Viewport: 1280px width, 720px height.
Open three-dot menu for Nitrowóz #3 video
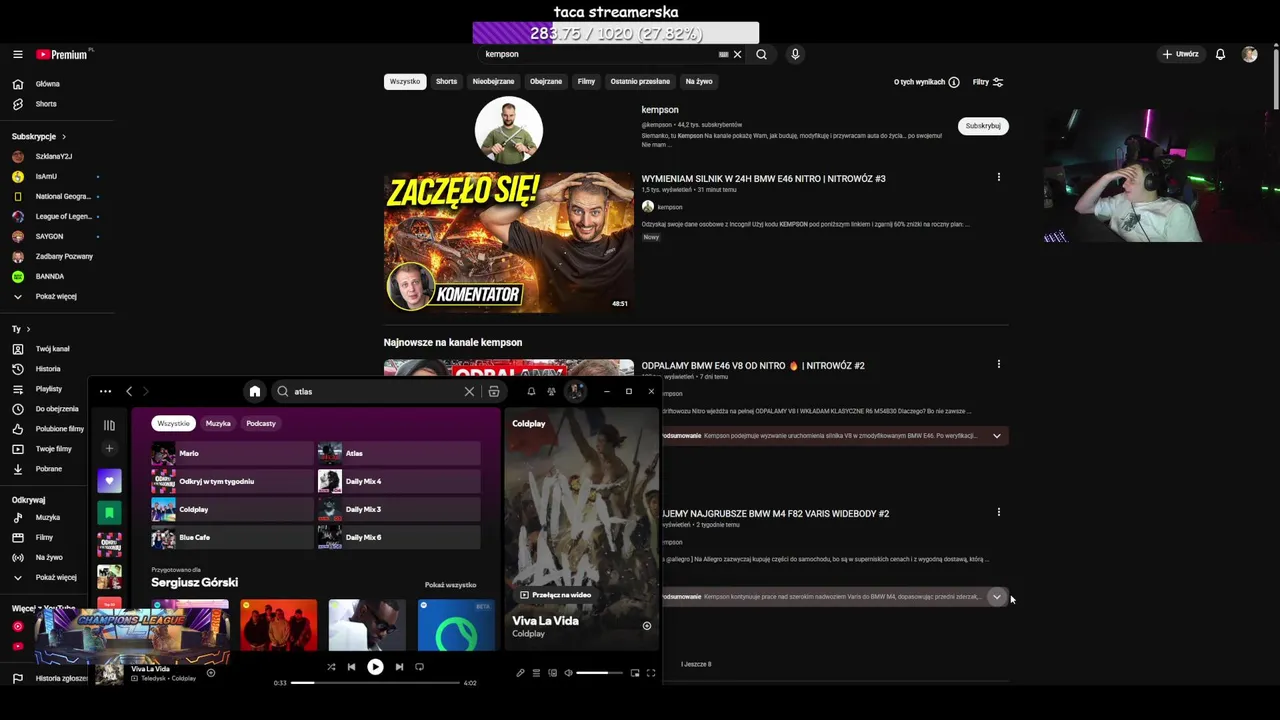pos(998,178)
